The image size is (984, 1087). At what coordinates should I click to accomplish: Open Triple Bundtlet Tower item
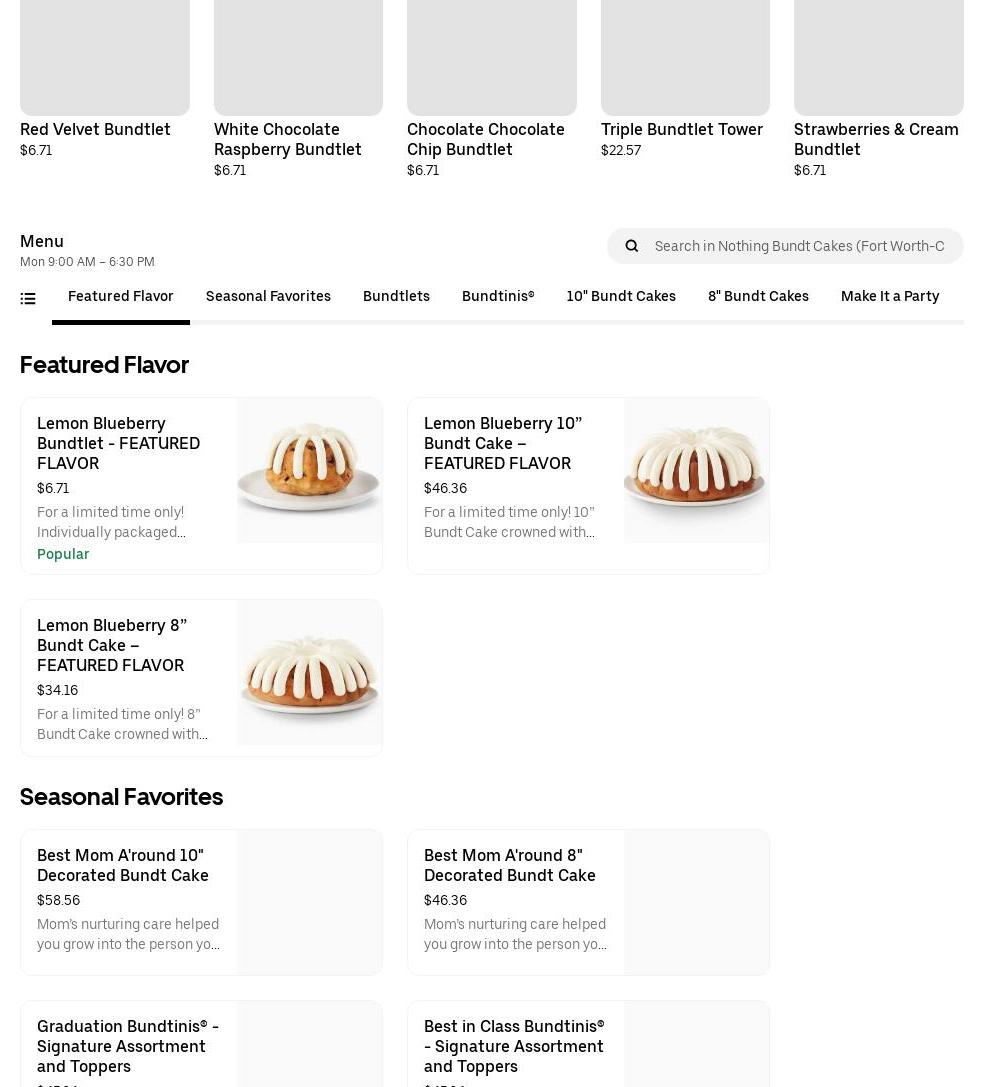point(681,129)
